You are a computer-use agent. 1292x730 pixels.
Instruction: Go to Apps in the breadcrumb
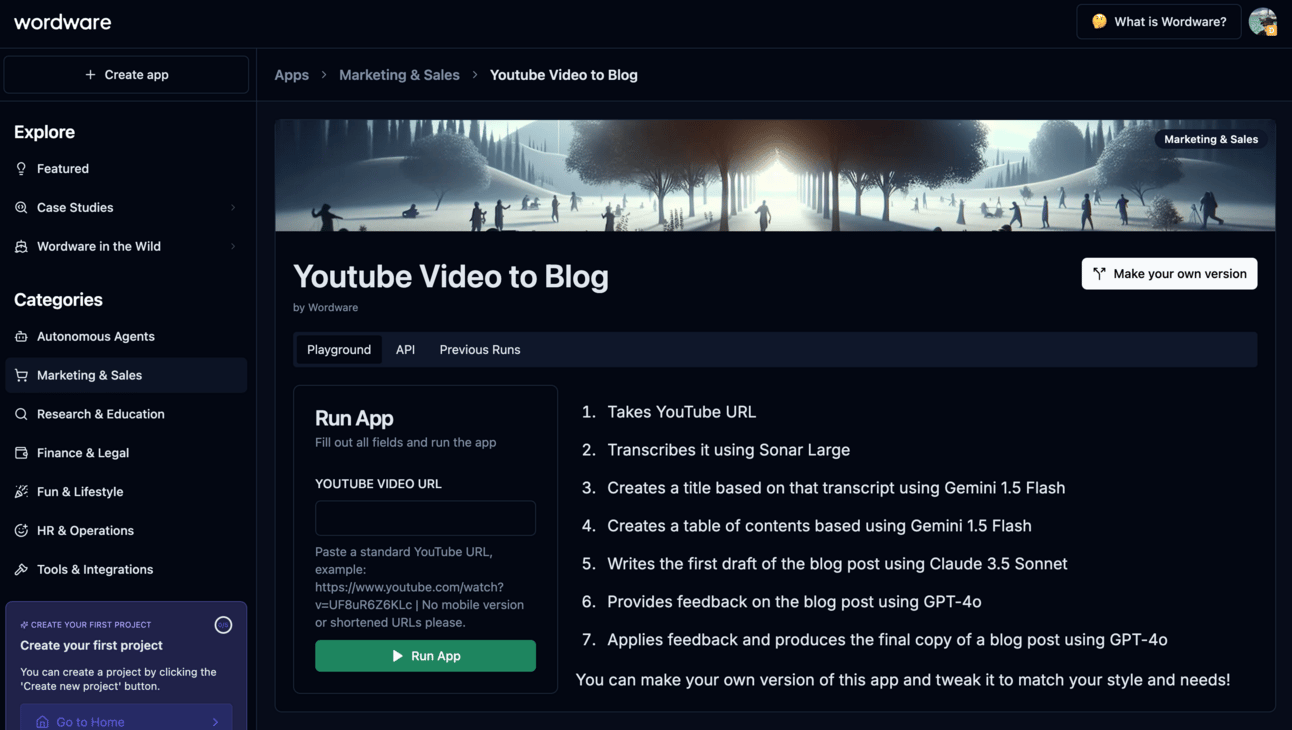point(292,75)
